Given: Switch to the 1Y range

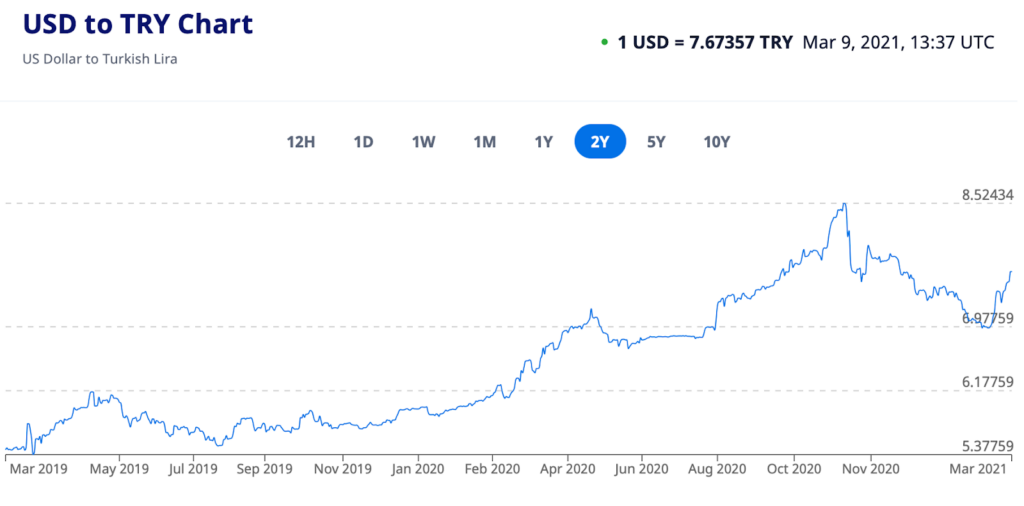Looking at the screenshot, I should click(x=543, y=142).
